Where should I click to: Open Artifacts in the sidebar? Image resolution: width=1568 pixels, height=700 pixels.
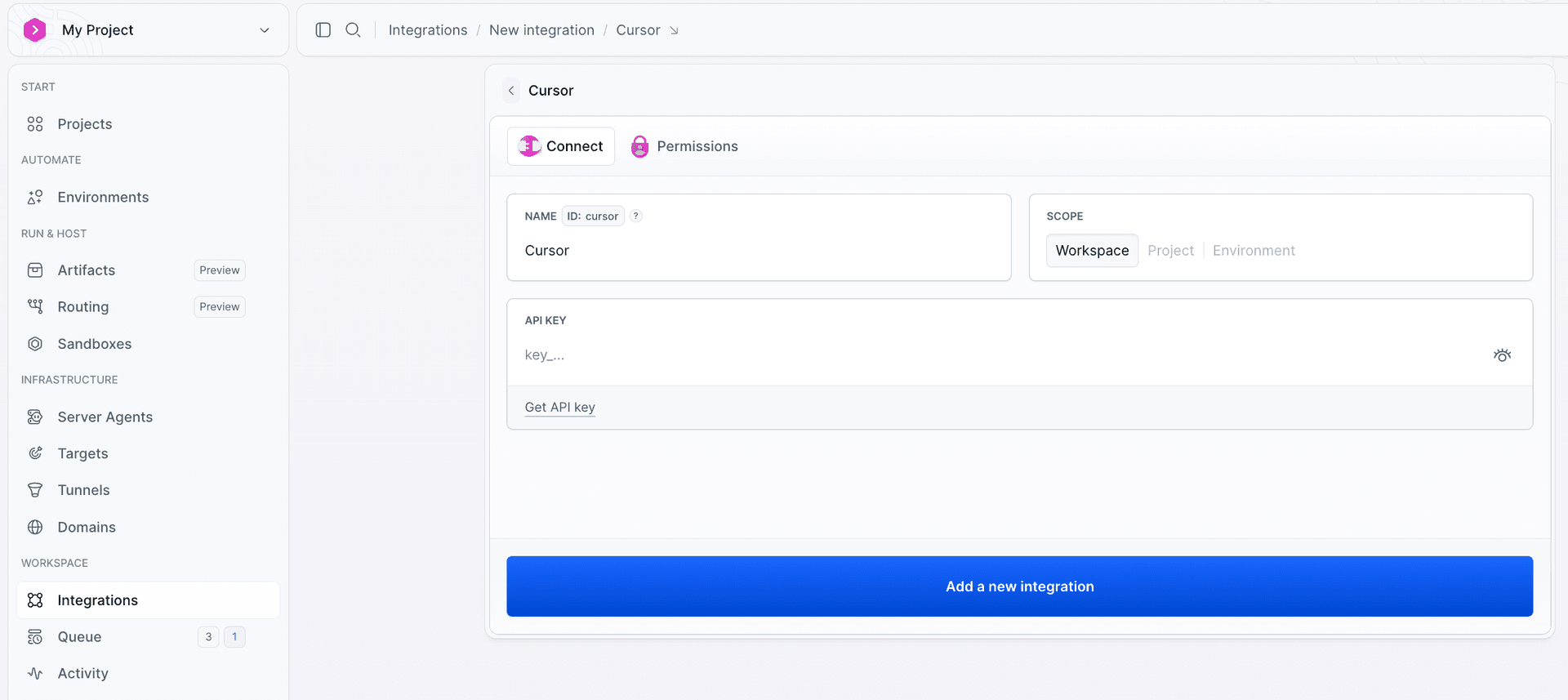pos(87,270)
